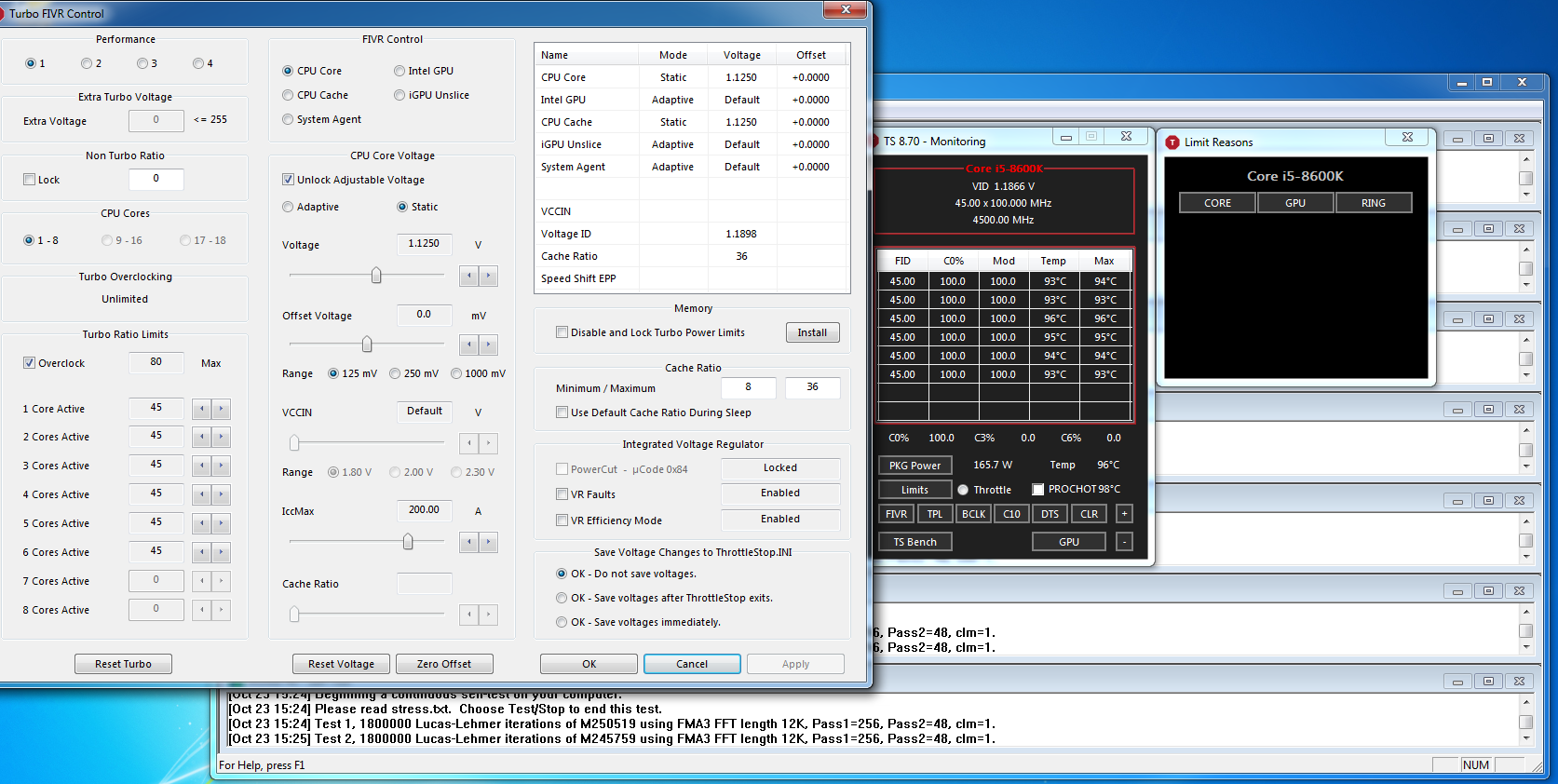
Task: Increase 2 Cores Active ratio arrow
Action: click(x=221, y=437)
